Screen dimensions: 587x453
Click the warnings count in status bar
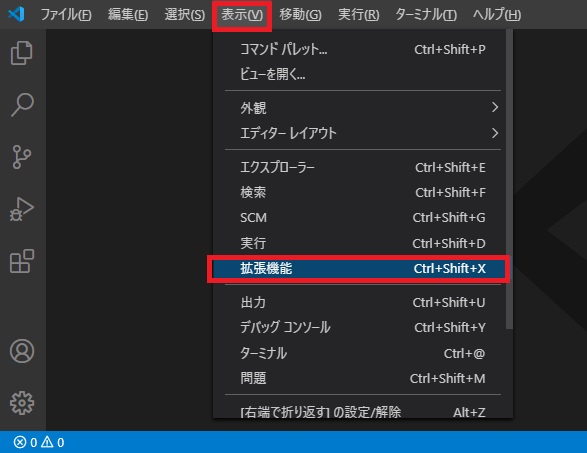[52, 443]
